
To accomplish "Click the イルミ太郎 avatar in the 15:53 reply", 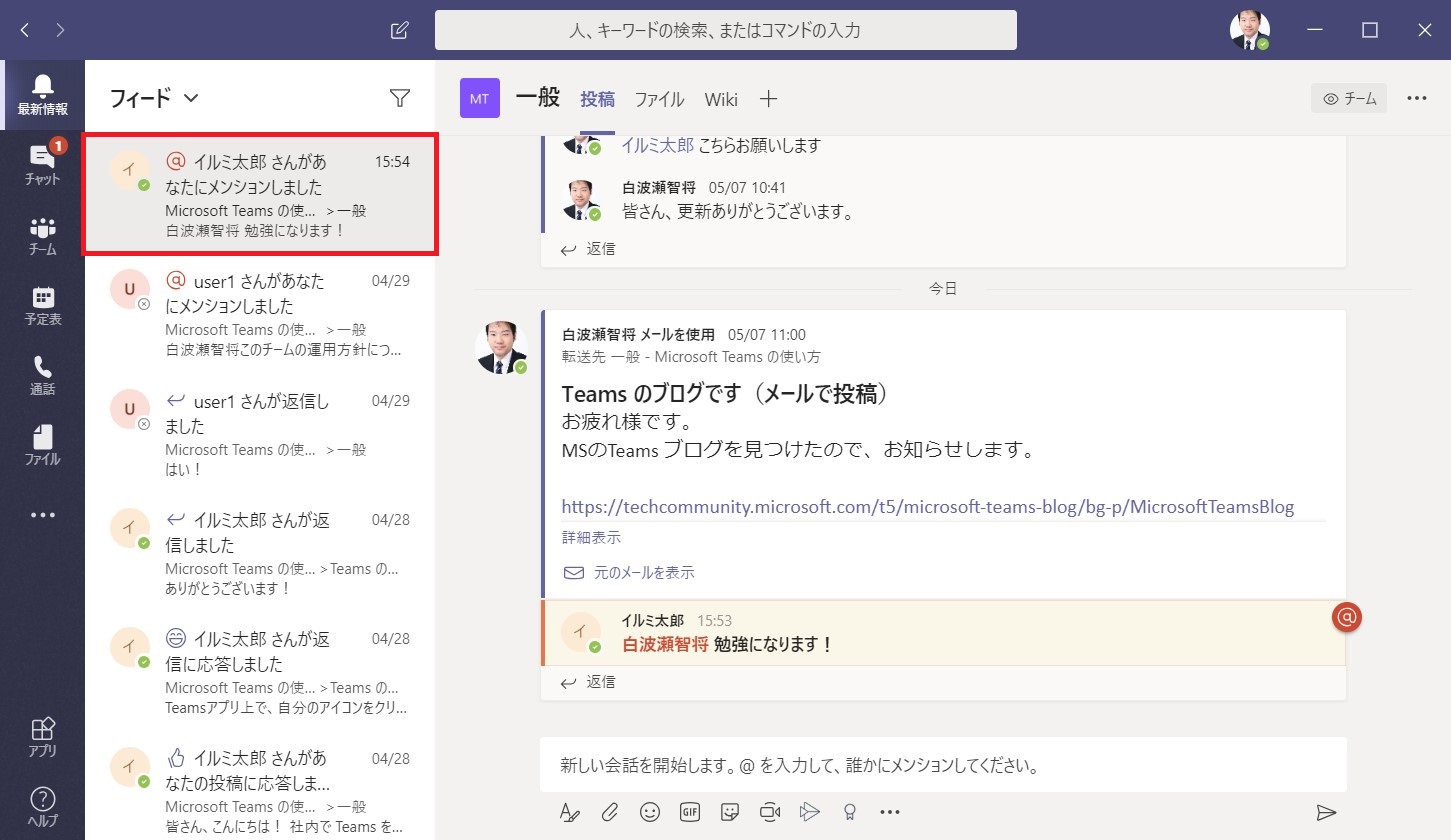I will 580,632.
